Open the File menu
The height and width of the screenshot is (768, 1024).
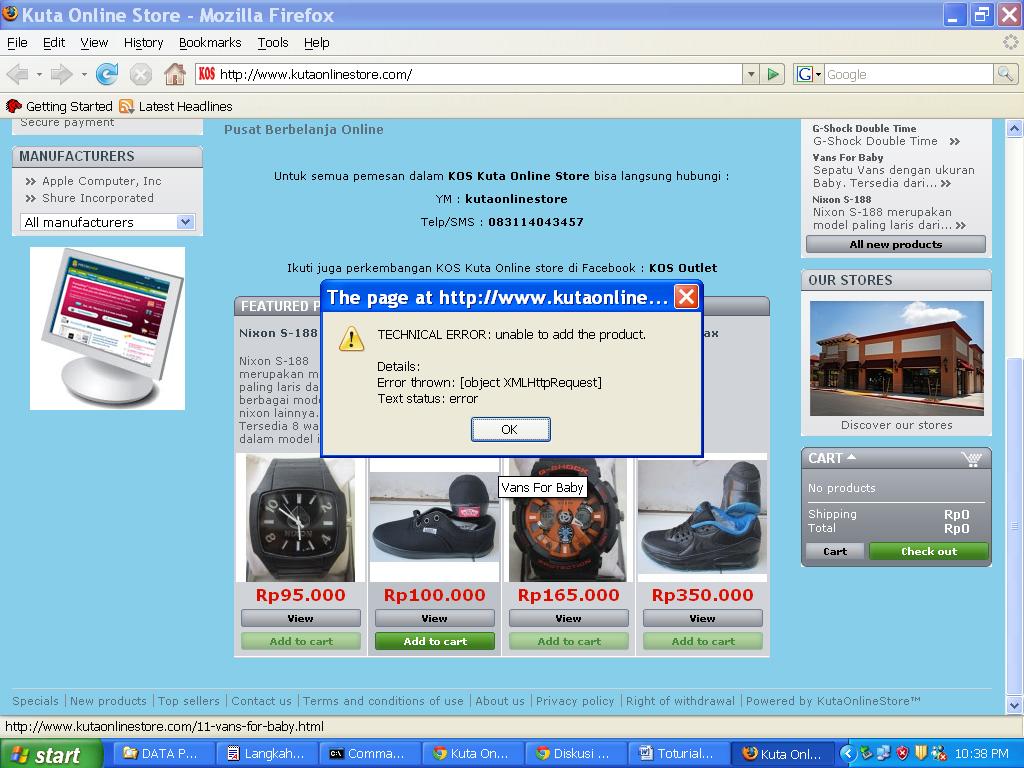click(x=17, y=42)
